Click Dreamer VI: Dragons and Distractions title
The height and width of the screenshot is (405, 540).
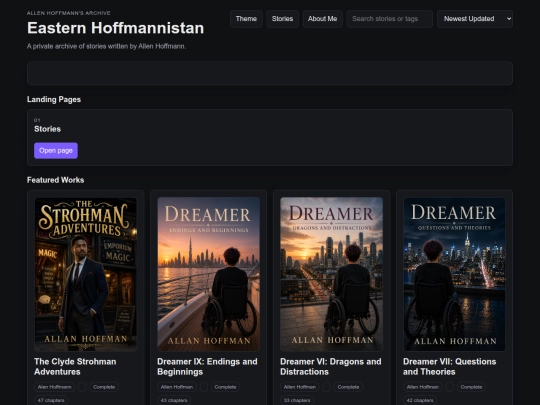pos(331,367)
